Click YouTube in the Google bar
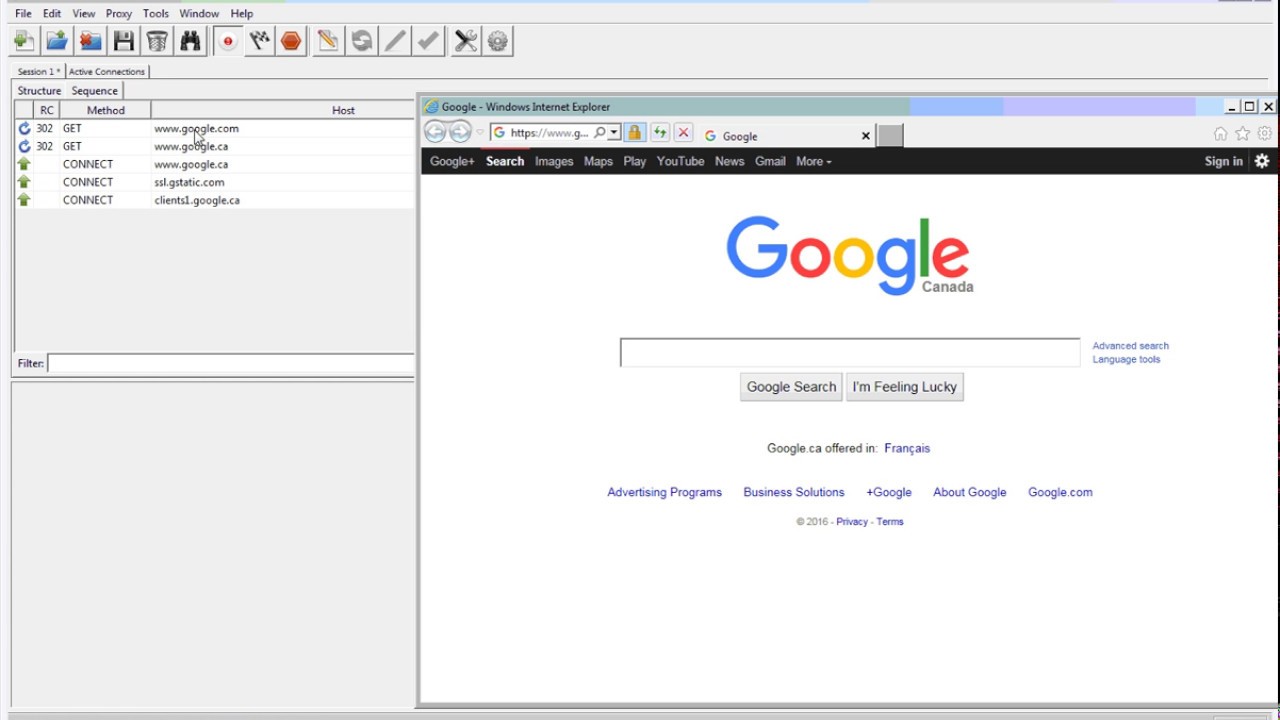1280x720 pixels. tap(680, 161)
